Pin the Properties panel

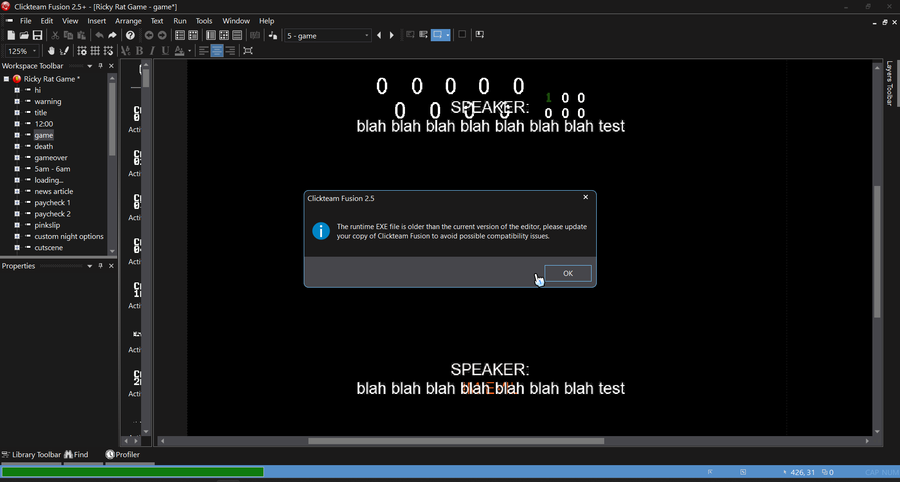tap(100, 266)
